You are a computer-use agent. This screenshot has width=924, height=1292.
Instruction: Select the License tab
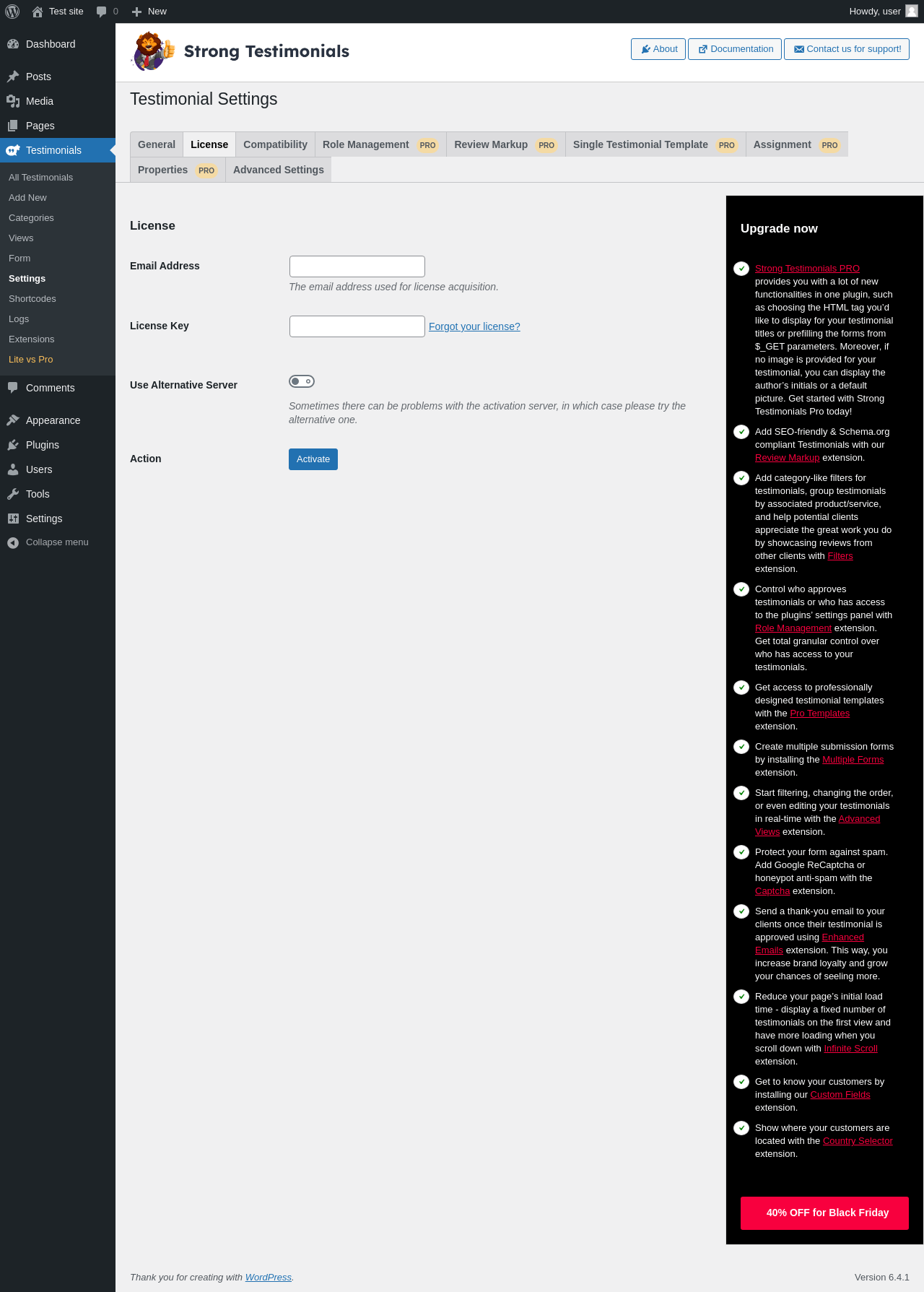tap(209, 144)
